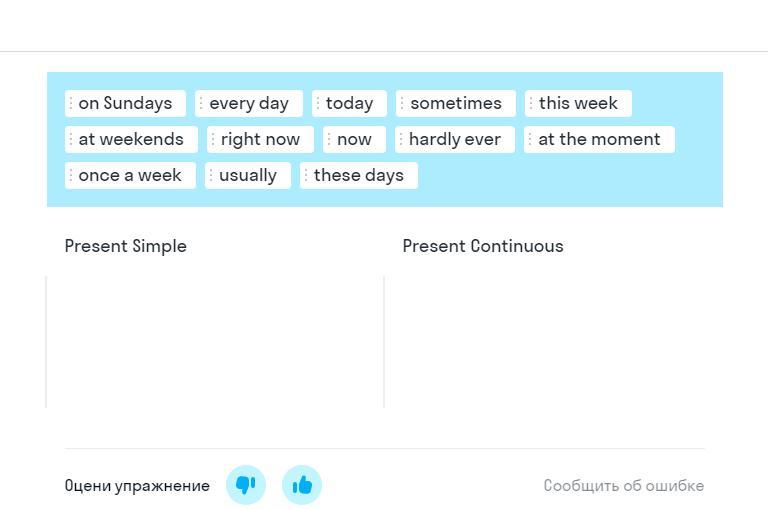768x510 pixels.
Task: Select the 'this week' chip
Action: [x=578, y=103]
